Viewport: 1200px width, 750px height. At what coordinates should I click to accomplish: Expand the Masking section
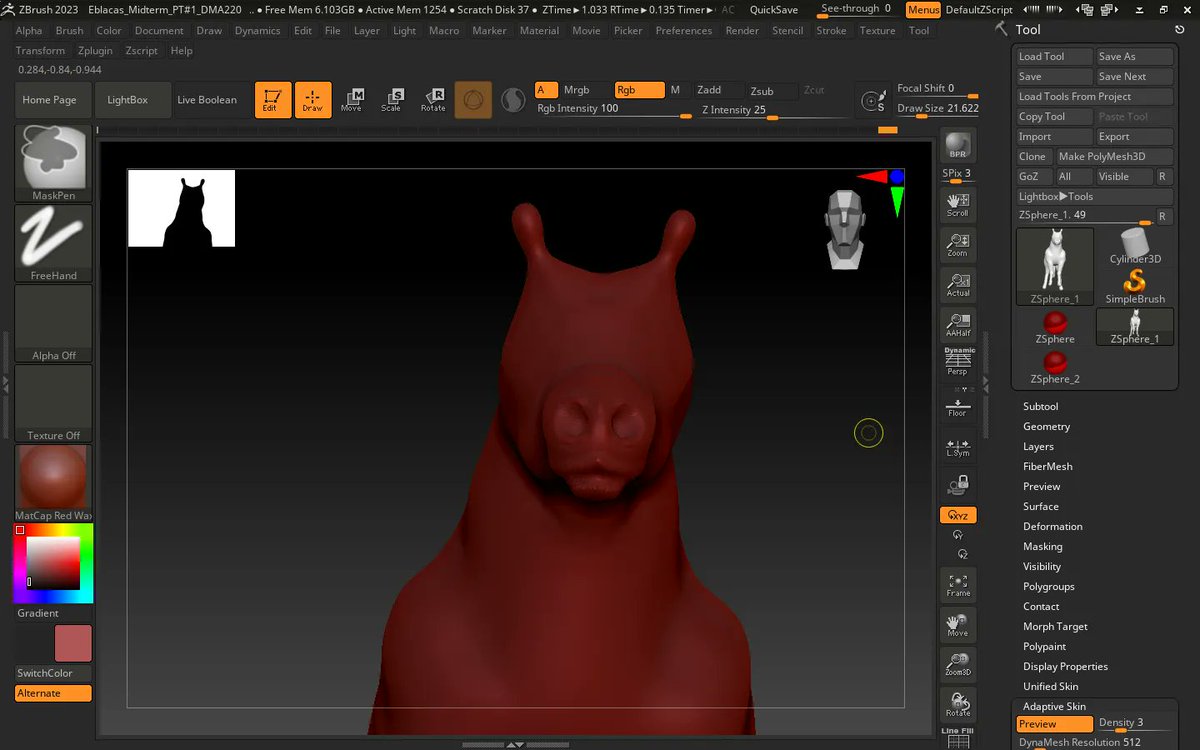[1043, 546]
